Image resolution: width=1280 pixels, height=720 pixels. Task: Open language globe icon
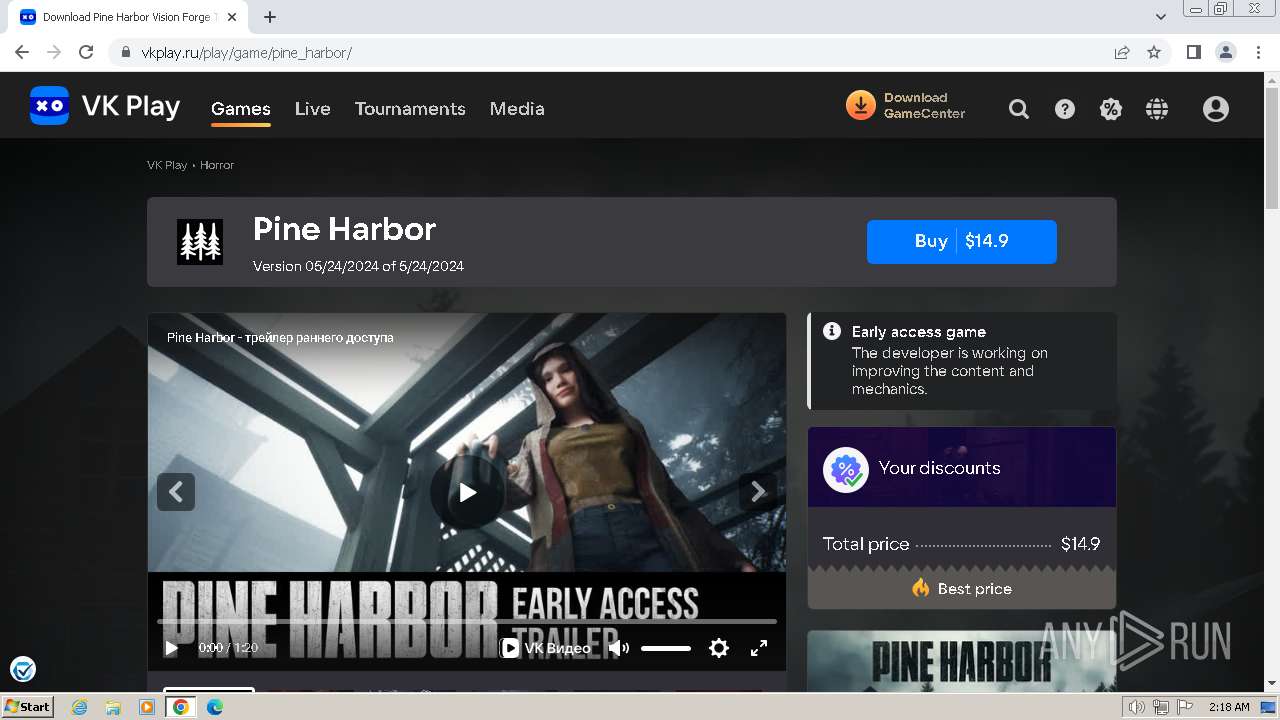(1157, 109)
